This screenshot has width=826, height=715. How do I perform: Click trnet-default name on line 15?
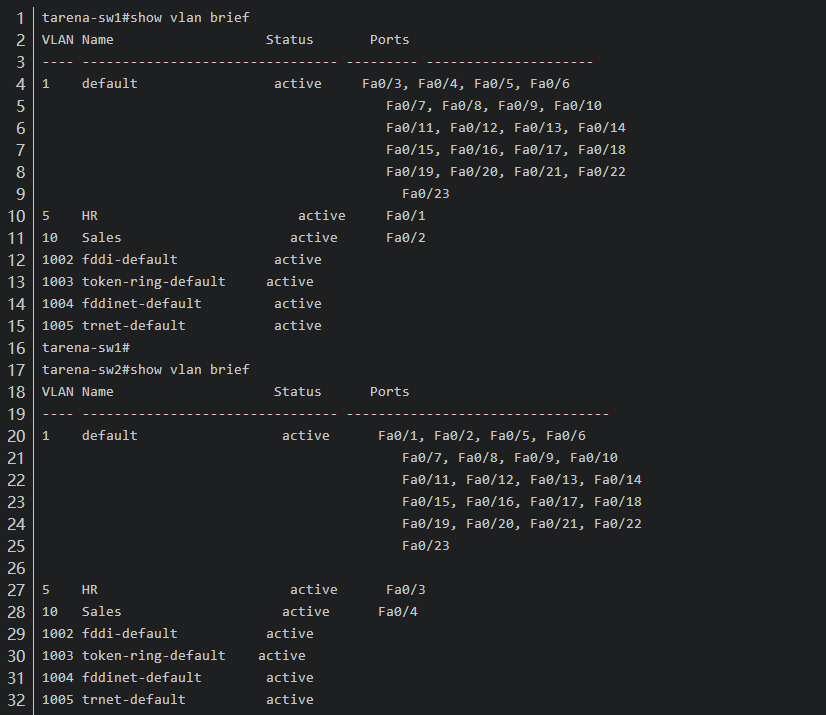tap(134, 326)
